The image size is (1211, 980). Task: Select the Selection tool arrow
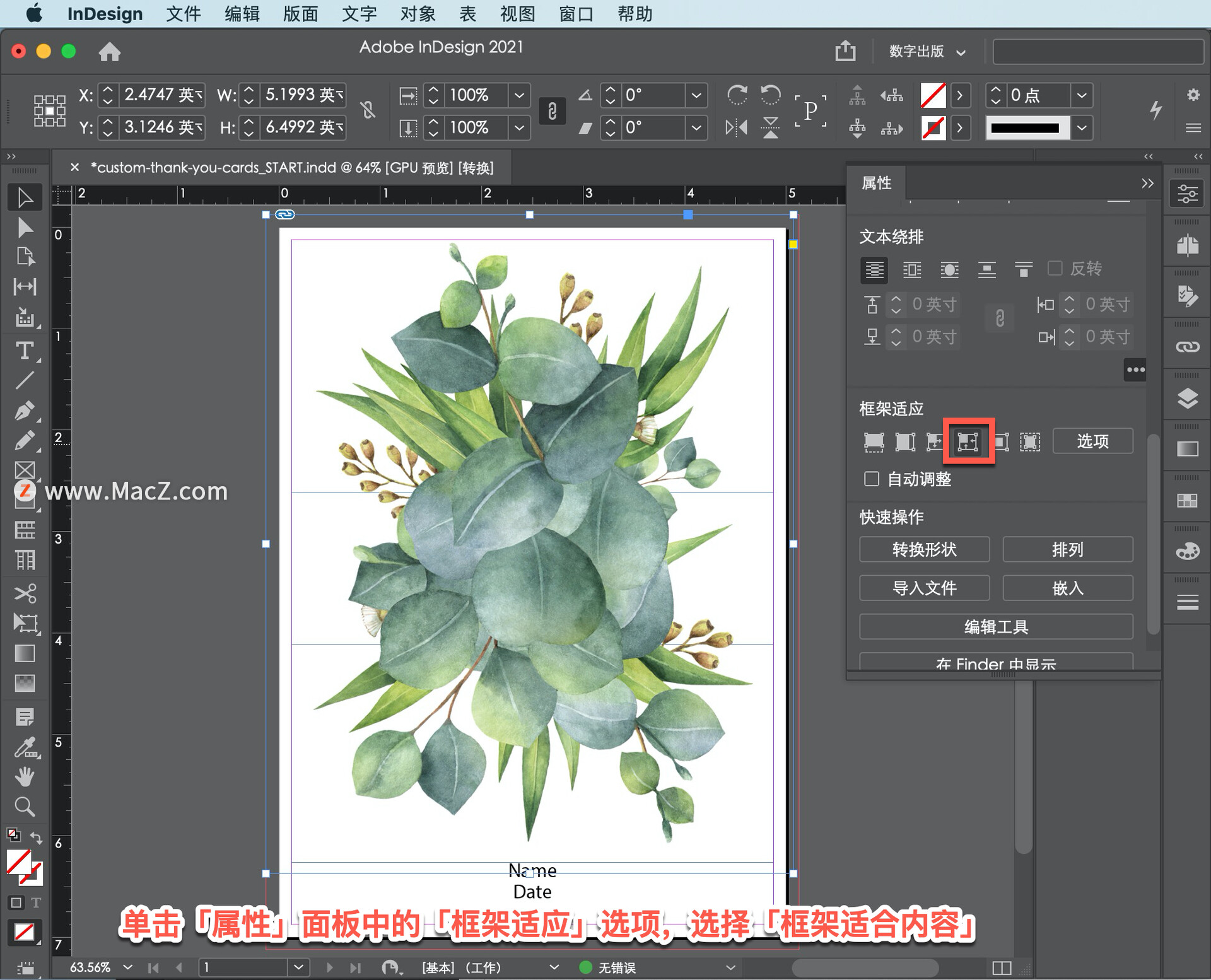tap(25, 197)
